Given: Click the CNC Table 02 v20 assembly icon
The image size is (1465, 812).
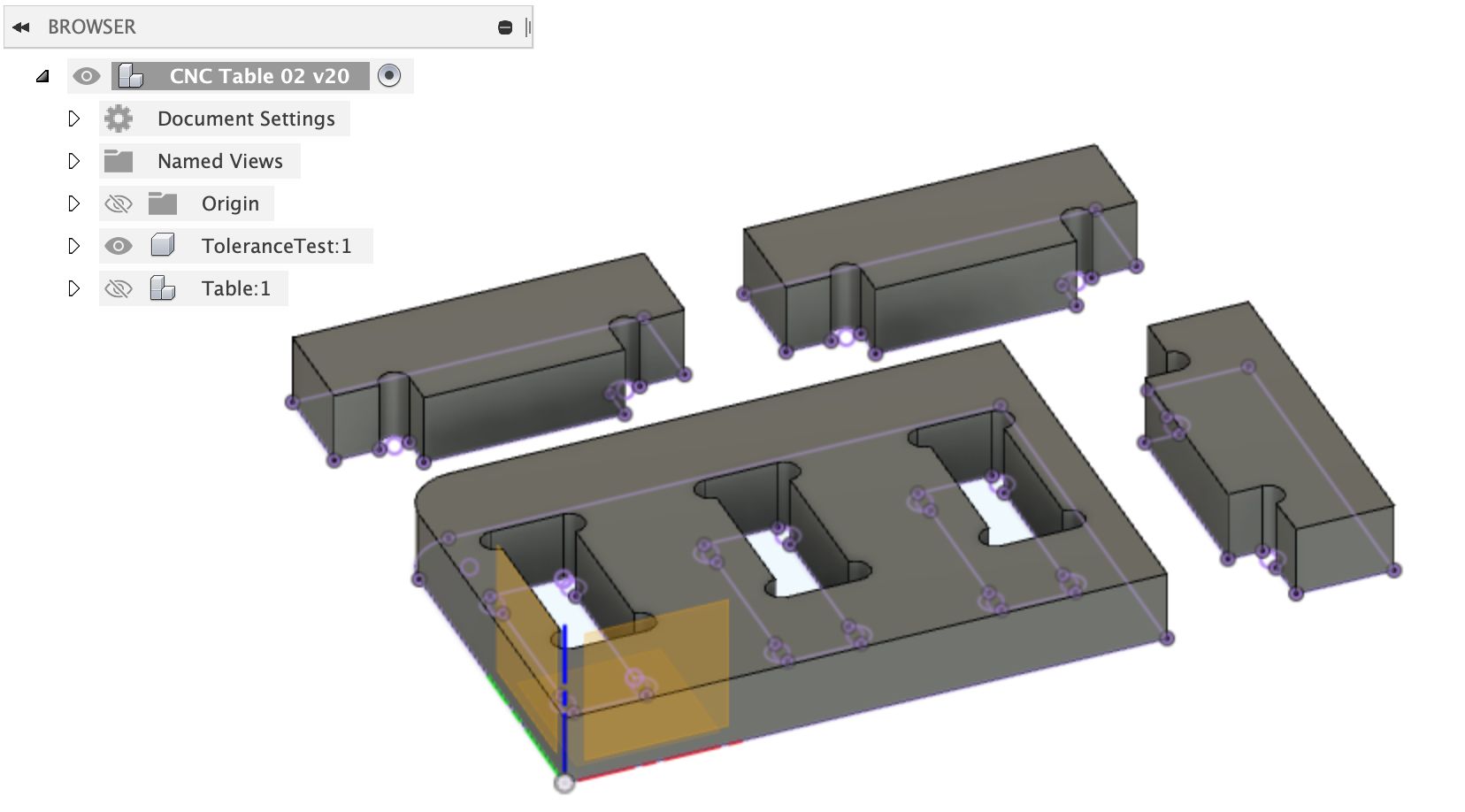Looking at the screenshot, I should pyautogui.click(x=131, y=75).
